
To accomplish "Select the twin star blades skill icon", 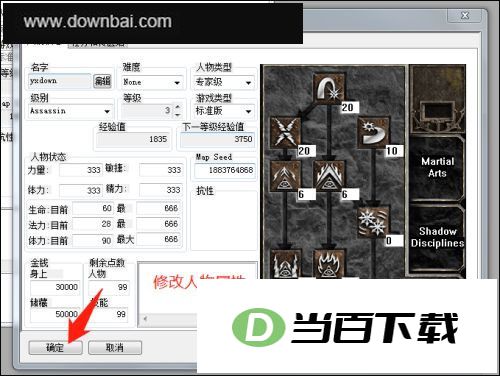I will tap(373, 221).
